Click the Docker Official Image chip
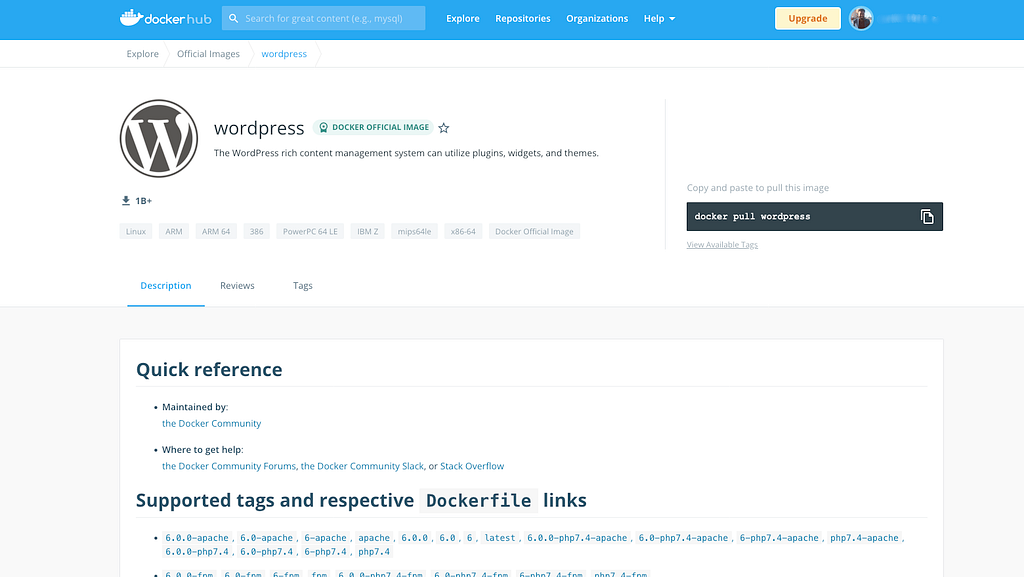This screenshot has height=577, width=1024. click(x=534, y=231)
